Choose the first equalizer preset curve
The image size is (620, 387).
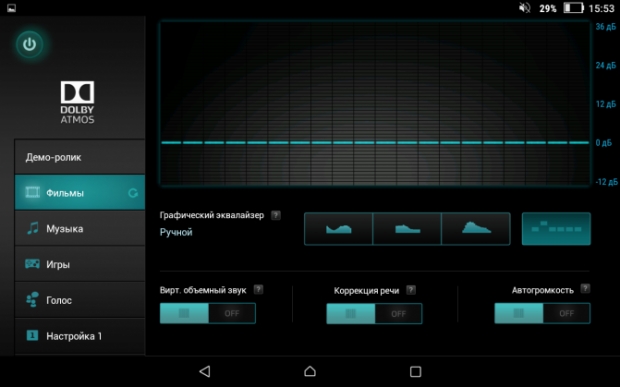338,229
